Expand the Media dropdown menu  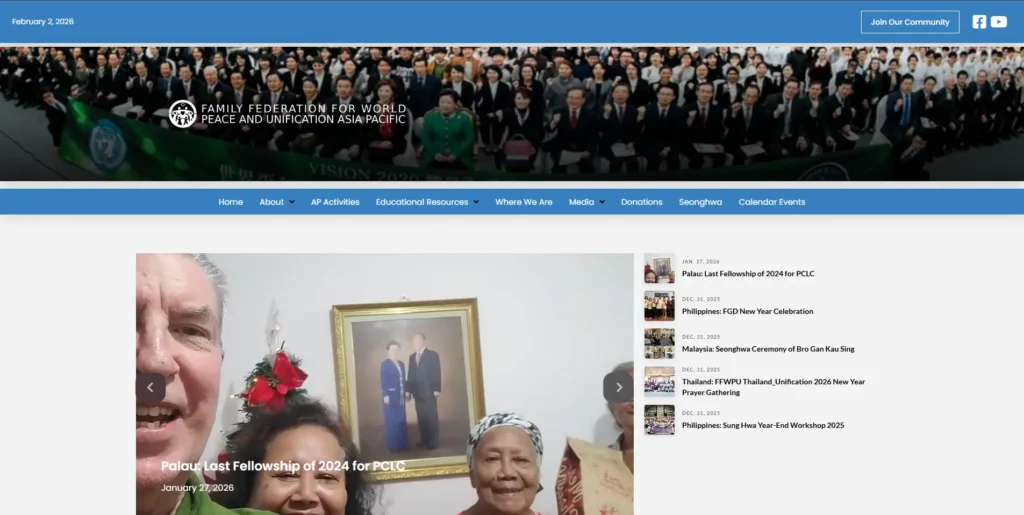coord(586,202)
